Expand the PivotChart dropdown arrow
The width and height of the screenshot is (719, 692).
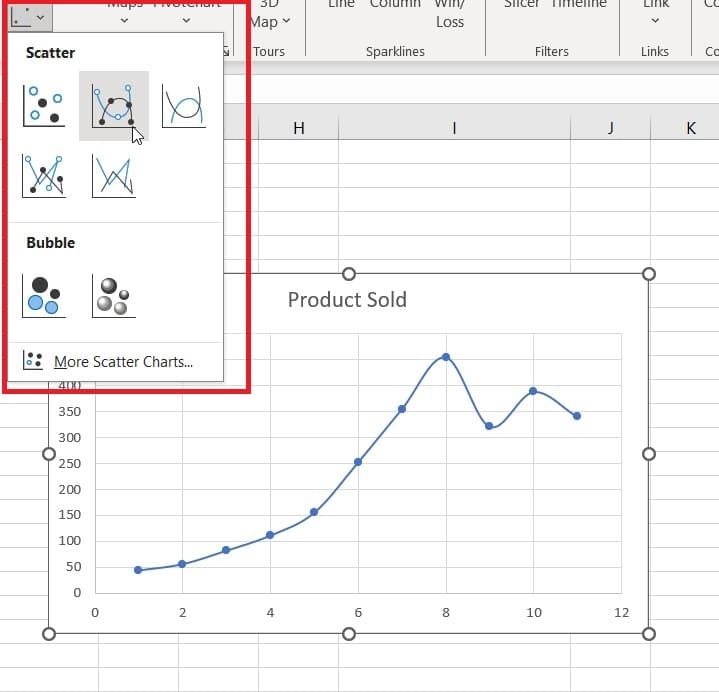click(x=186, y=21)
